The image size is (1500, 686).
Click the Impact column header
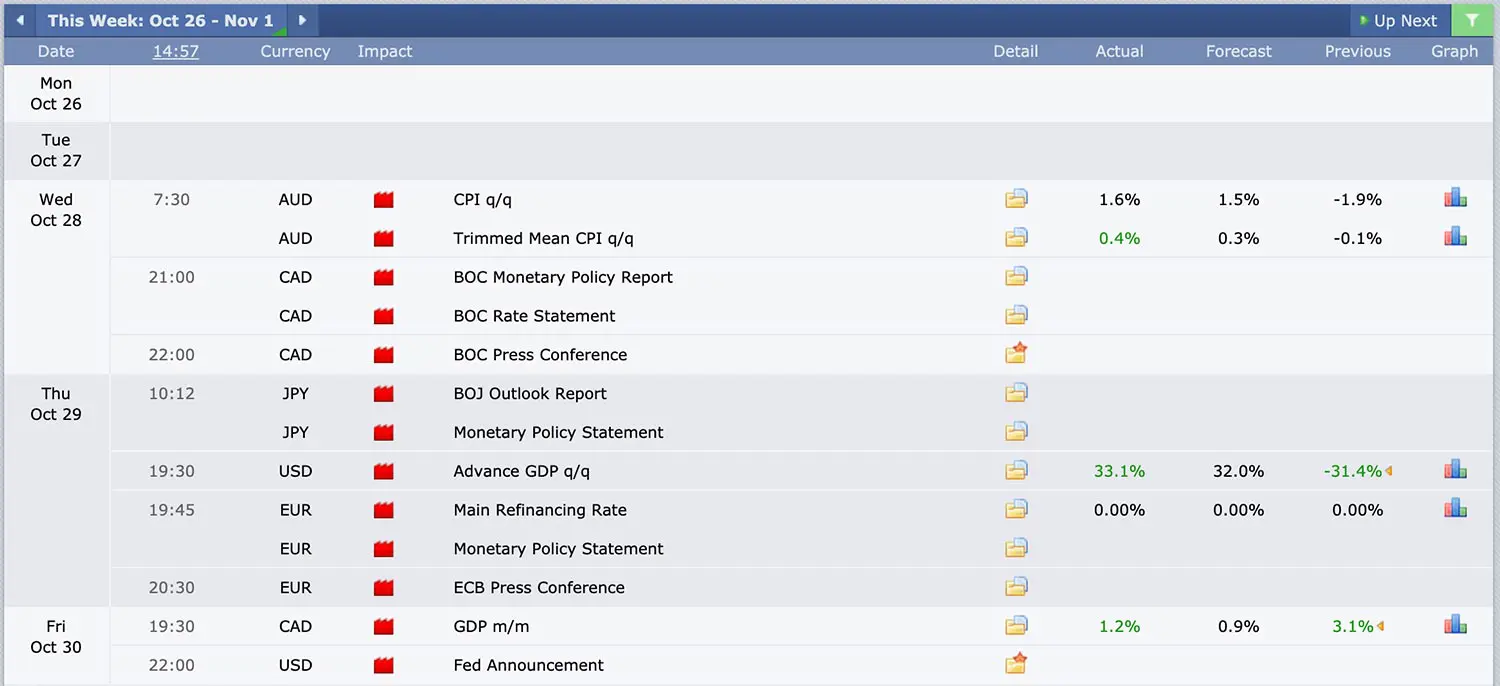click(385, 51)
